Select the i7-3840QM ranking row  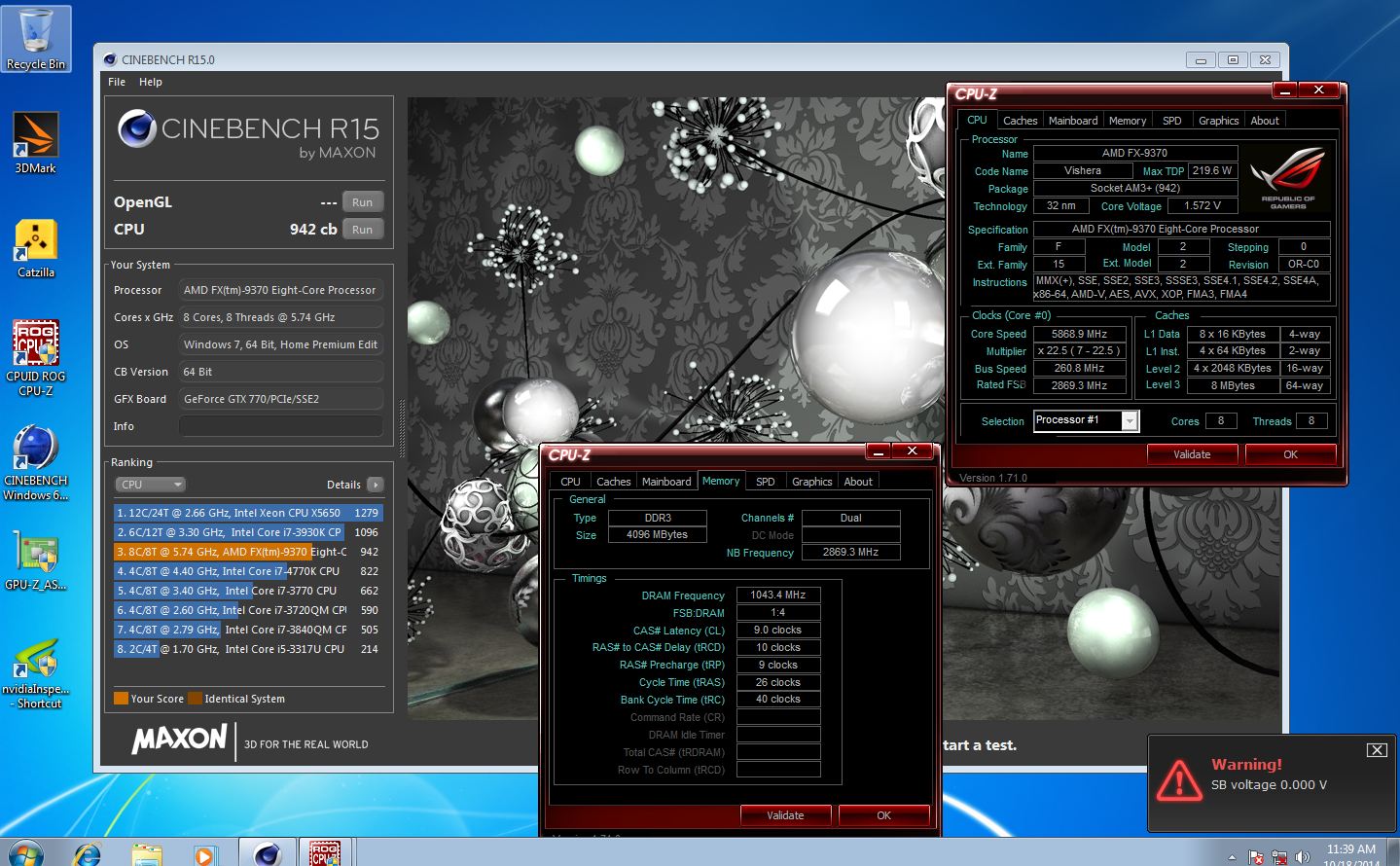coord(248,630)
